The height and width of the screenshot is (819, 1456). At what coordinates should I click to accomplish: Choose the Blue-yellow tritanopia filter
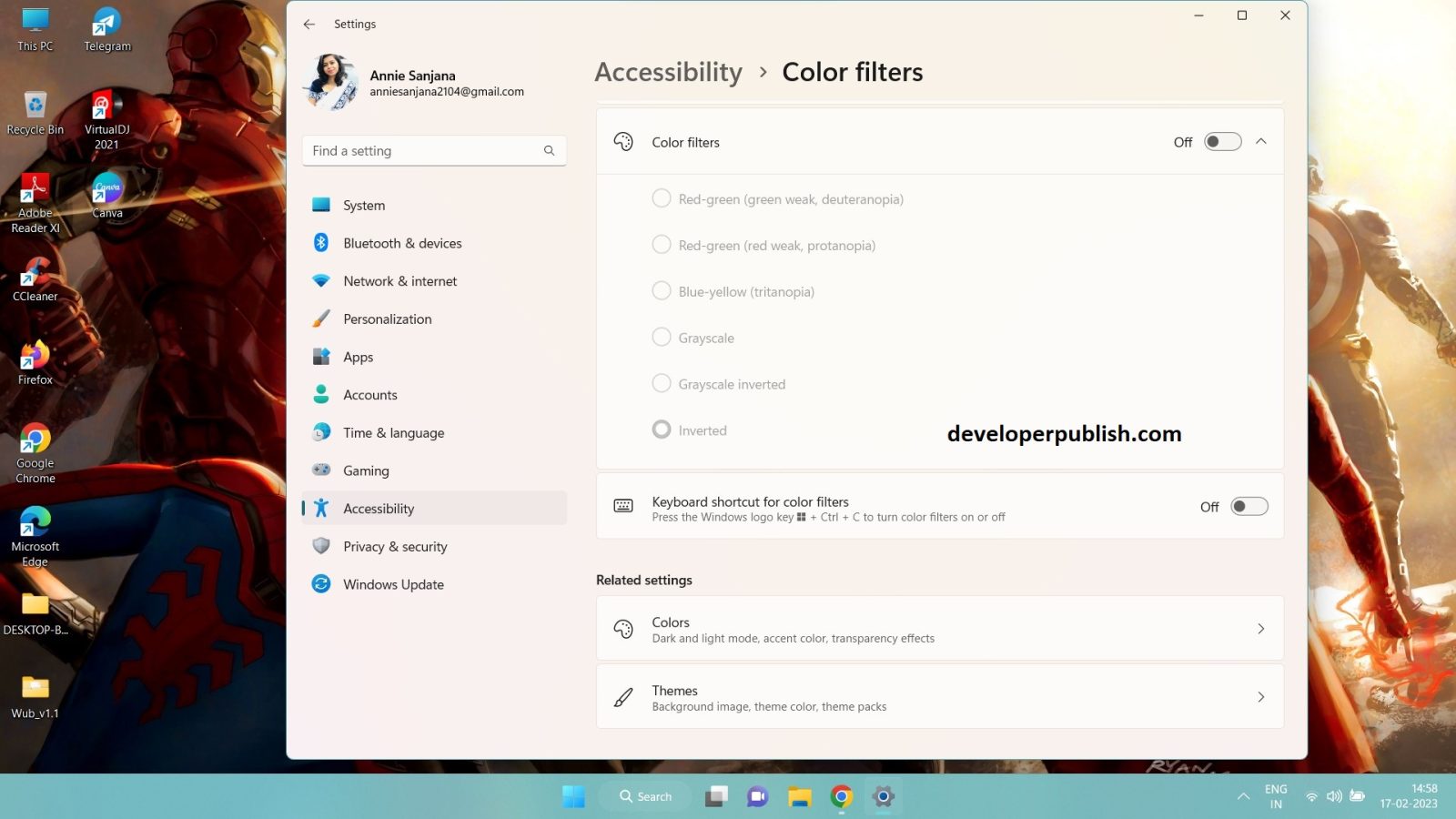pyautogui.click(x=662, y=290)
